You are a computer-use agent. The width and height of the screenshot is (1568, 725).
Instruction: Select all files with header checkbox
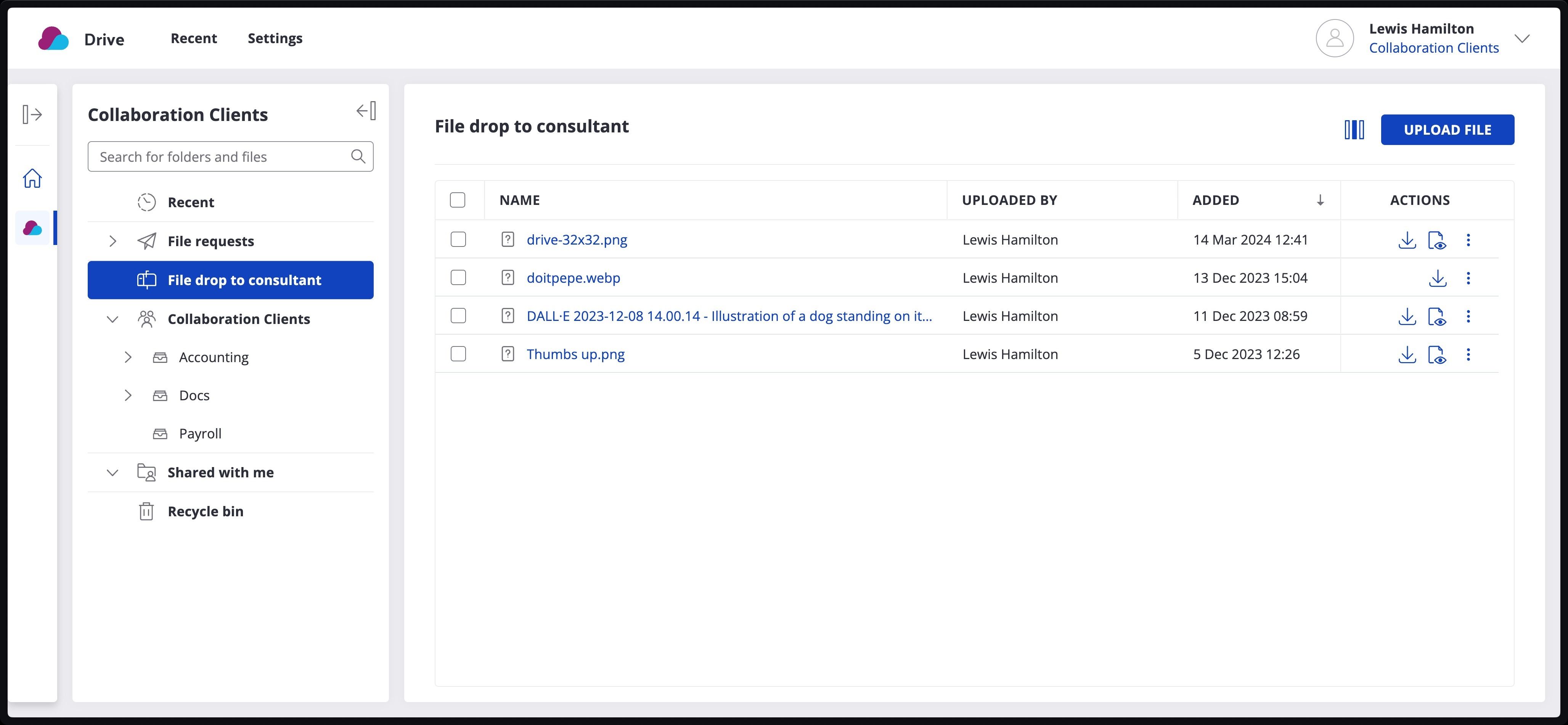458,200
